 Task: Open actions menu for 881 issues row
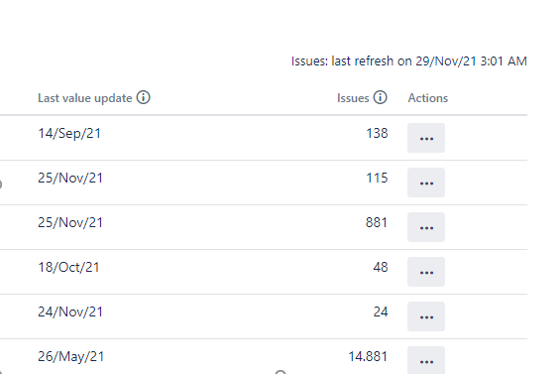coord(426,227)
